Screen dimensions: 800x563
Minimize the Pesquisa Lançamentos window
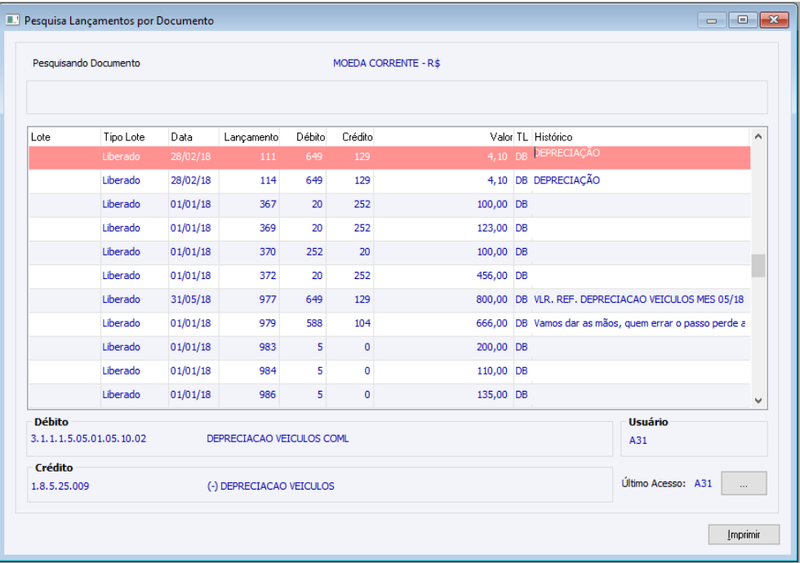(712, 20)
